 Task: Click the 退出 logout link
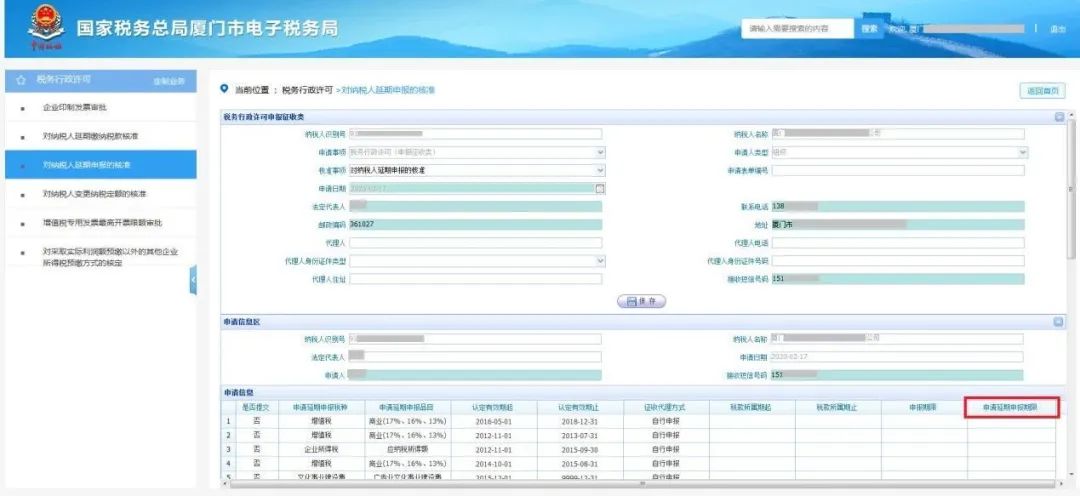tap(1057, 29)
